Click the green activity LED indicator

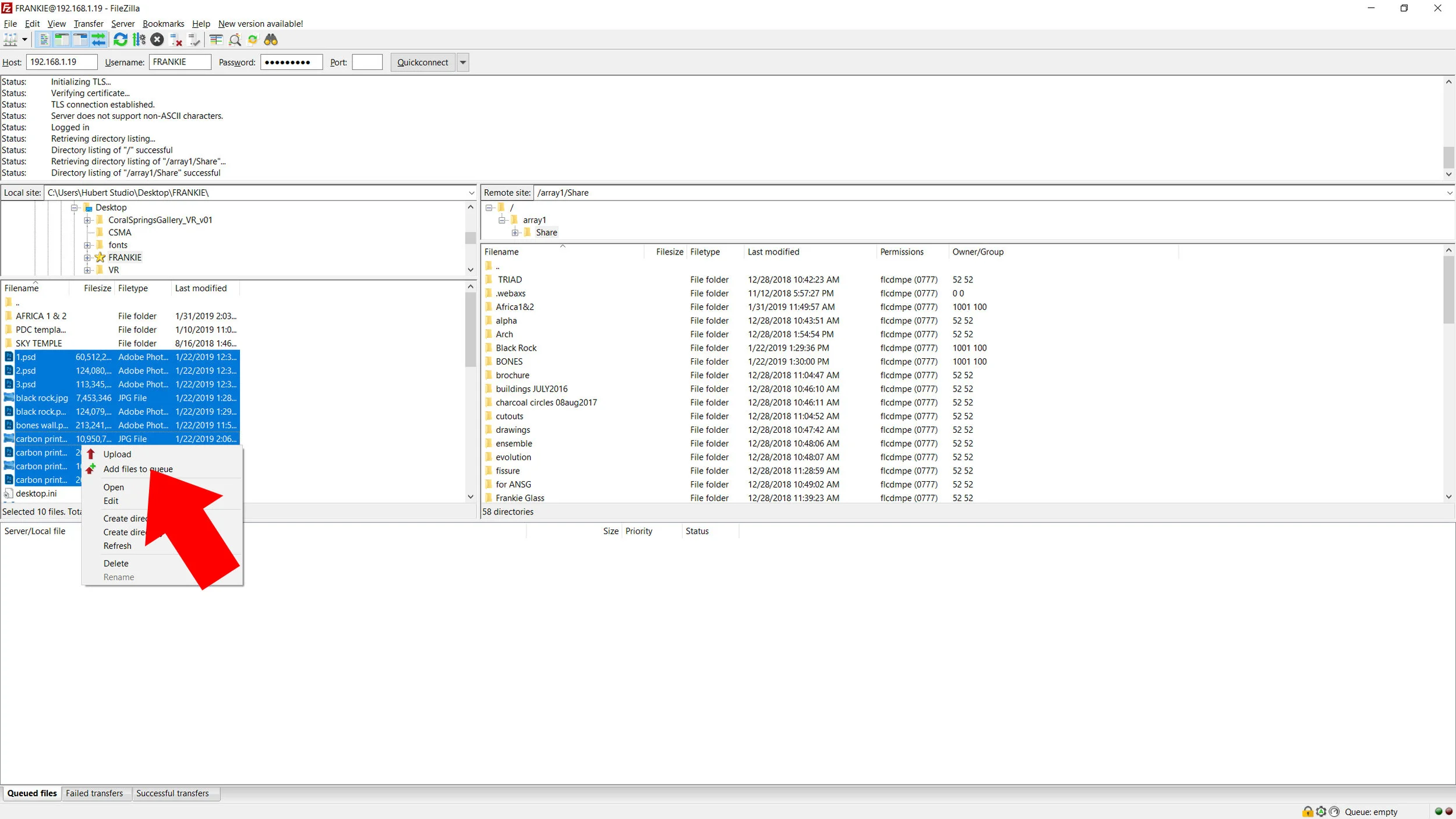(x=1439, y=811)
